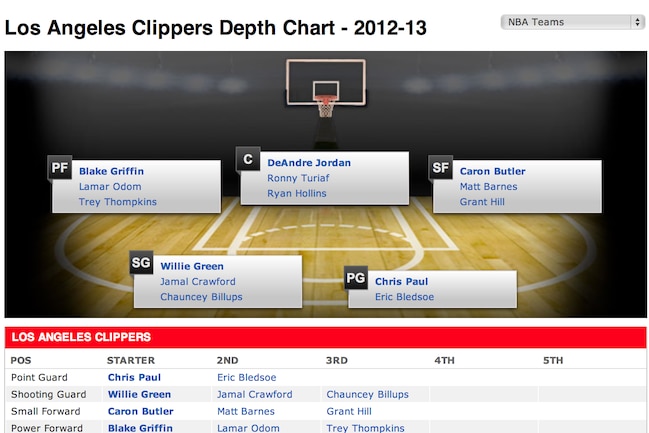Click the Shooting Guard row label
Image resolution: width=649 pixels, height=433 pixels.
point(49,395)
